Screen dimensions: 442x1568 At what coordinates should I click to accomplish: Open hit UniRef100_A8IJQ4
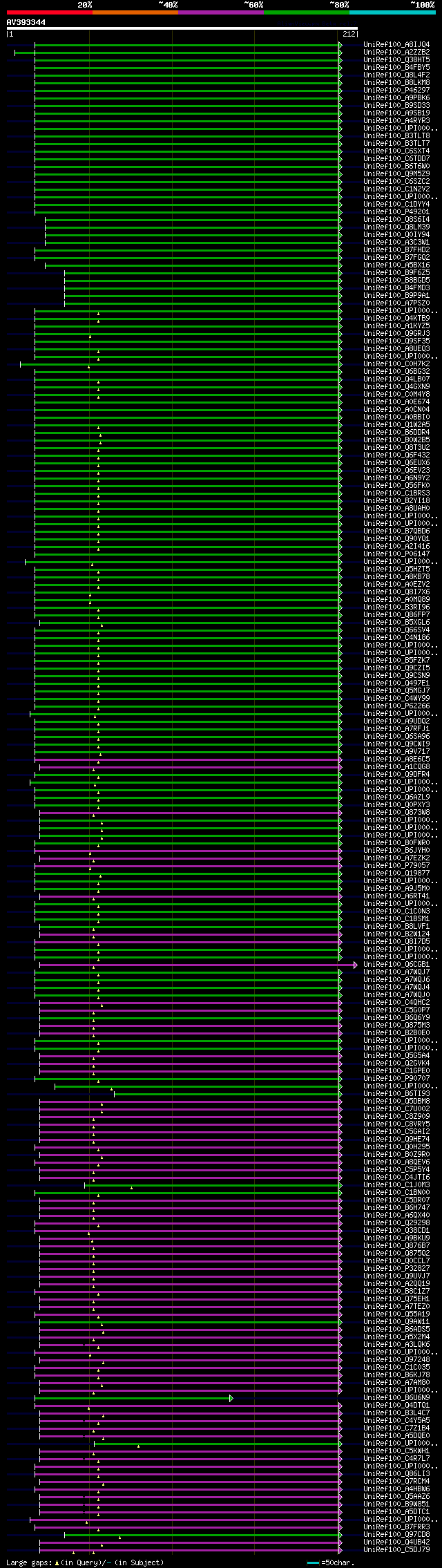click(396, 44)
